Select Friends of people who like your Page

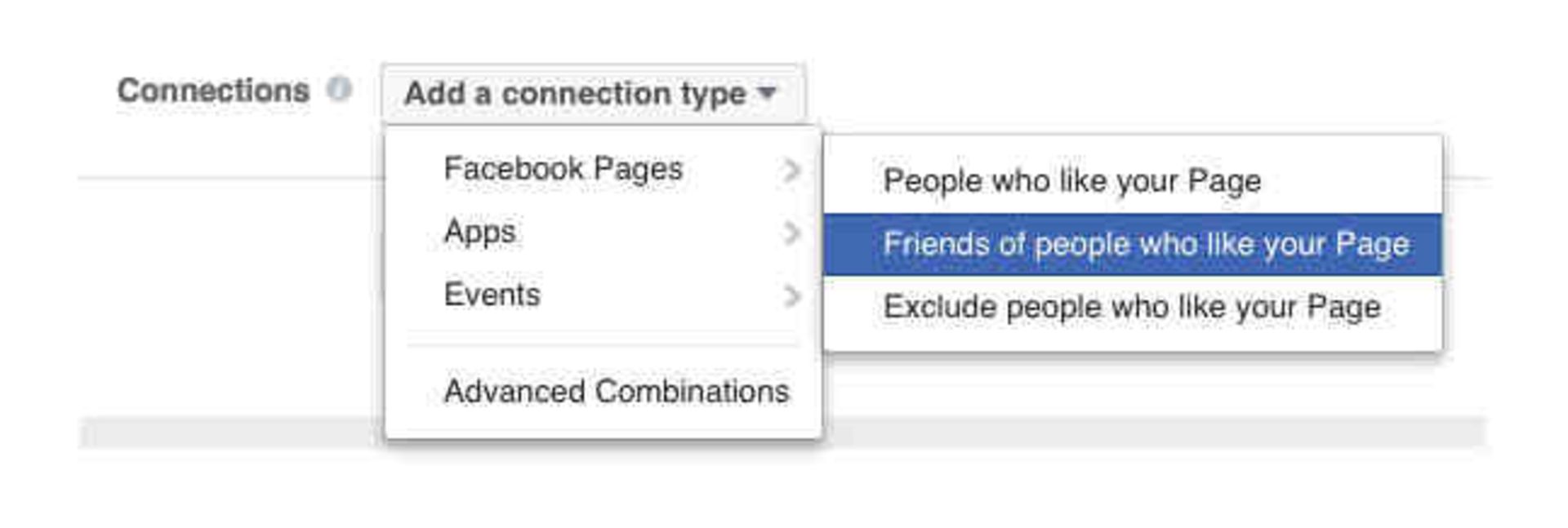pyautogui.click(x=1145, y=245)
